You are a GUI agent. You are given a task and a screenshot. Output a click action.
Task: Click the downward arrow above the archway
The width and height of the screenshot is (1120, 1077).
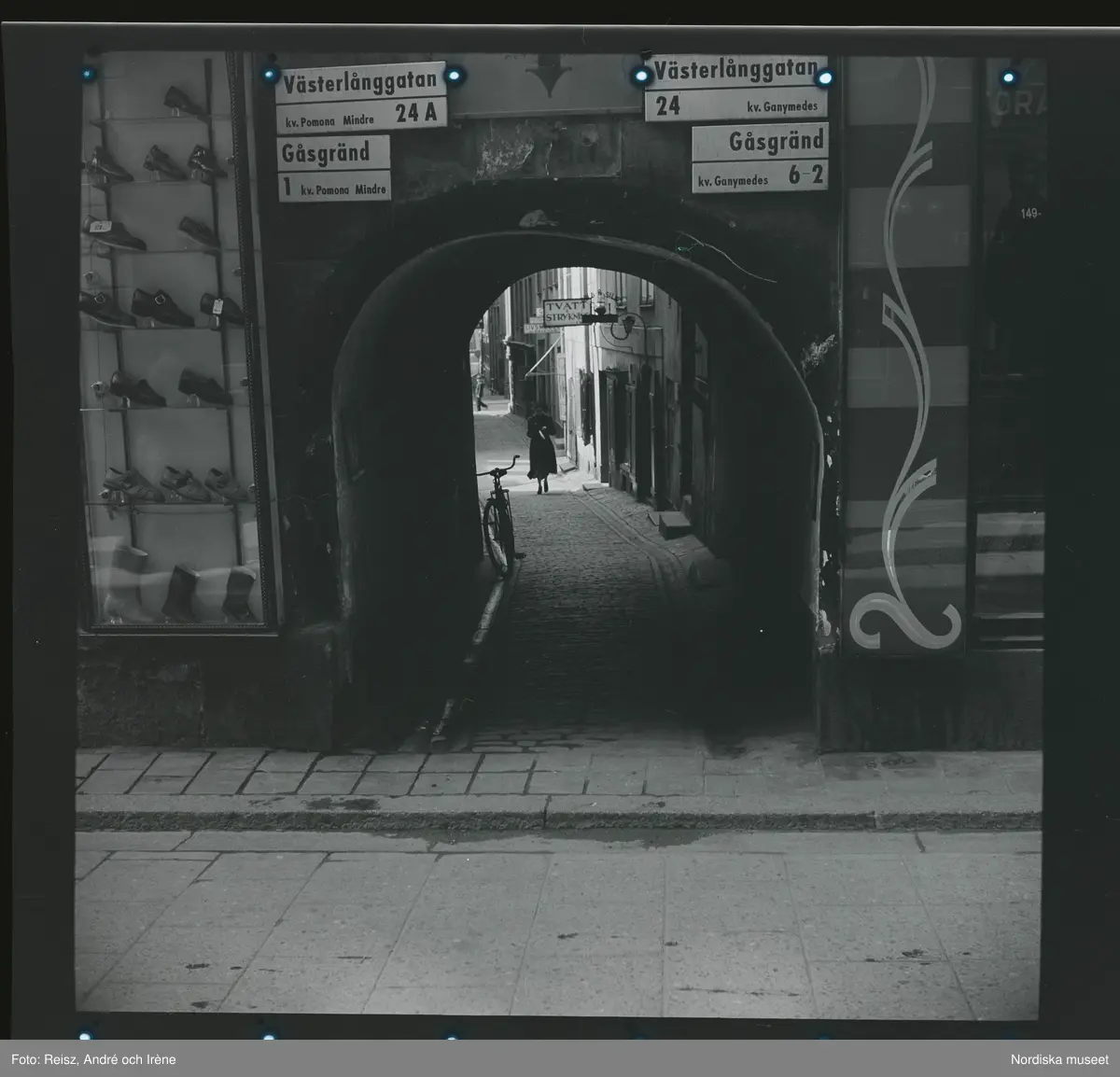(549, 75)
